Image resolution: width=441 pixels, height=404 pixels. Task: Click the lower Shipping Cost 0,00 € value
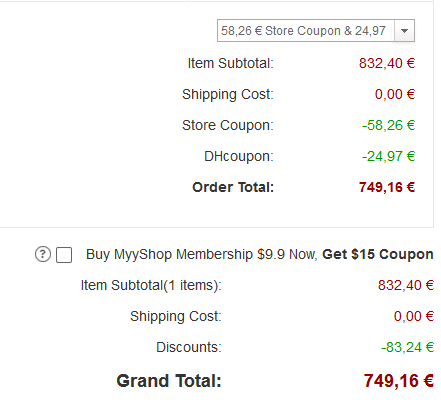[x=414, y=316]
